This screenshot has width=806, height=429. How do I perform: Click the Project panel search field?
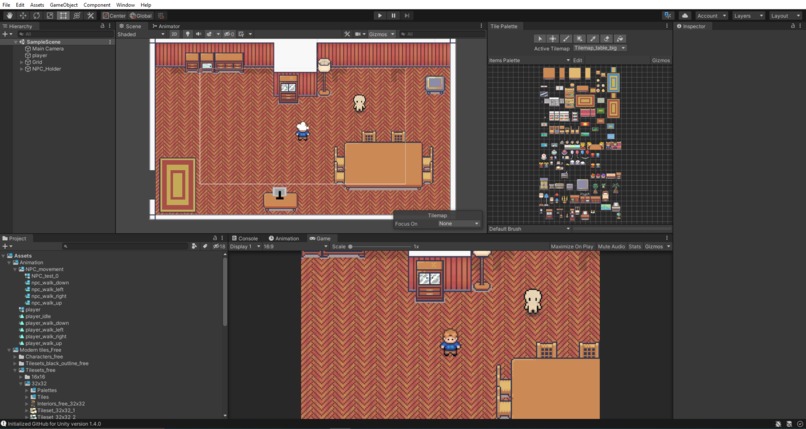pos(125,247)
